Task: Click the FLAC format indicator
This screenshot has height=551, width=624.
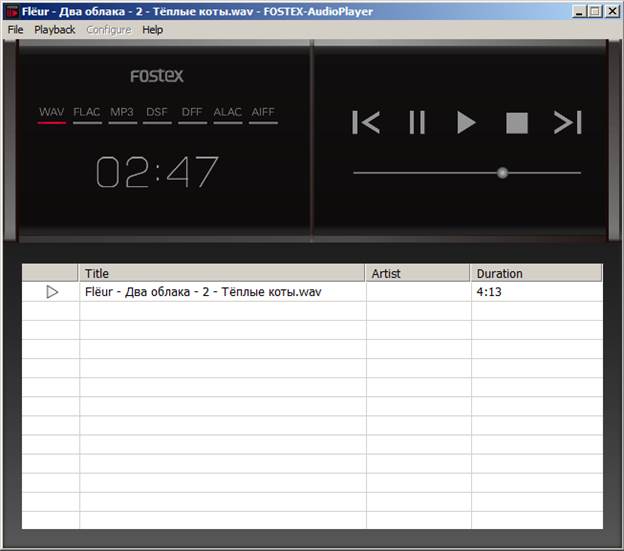Action: (x=87, y=114)
